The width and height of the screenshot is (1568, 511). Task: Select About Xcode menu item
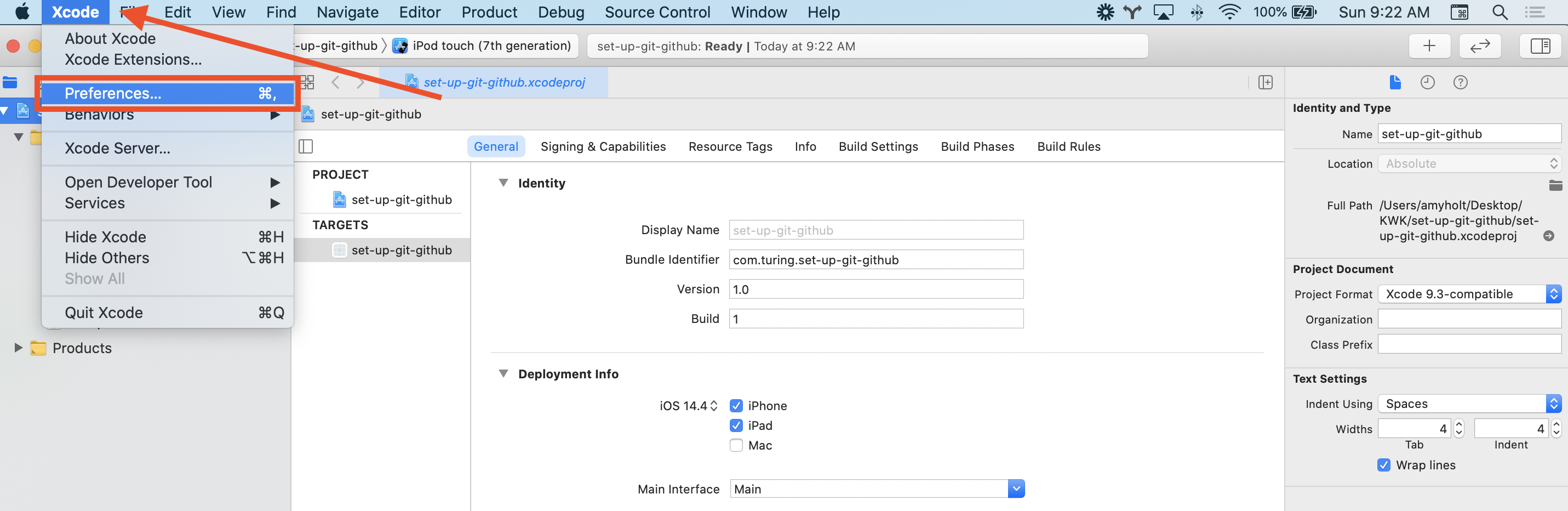(x=168, y=38)
